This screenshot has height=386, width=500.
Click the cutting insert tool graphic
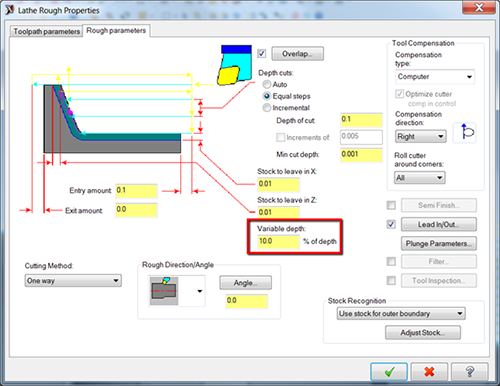tap(234, 65)
